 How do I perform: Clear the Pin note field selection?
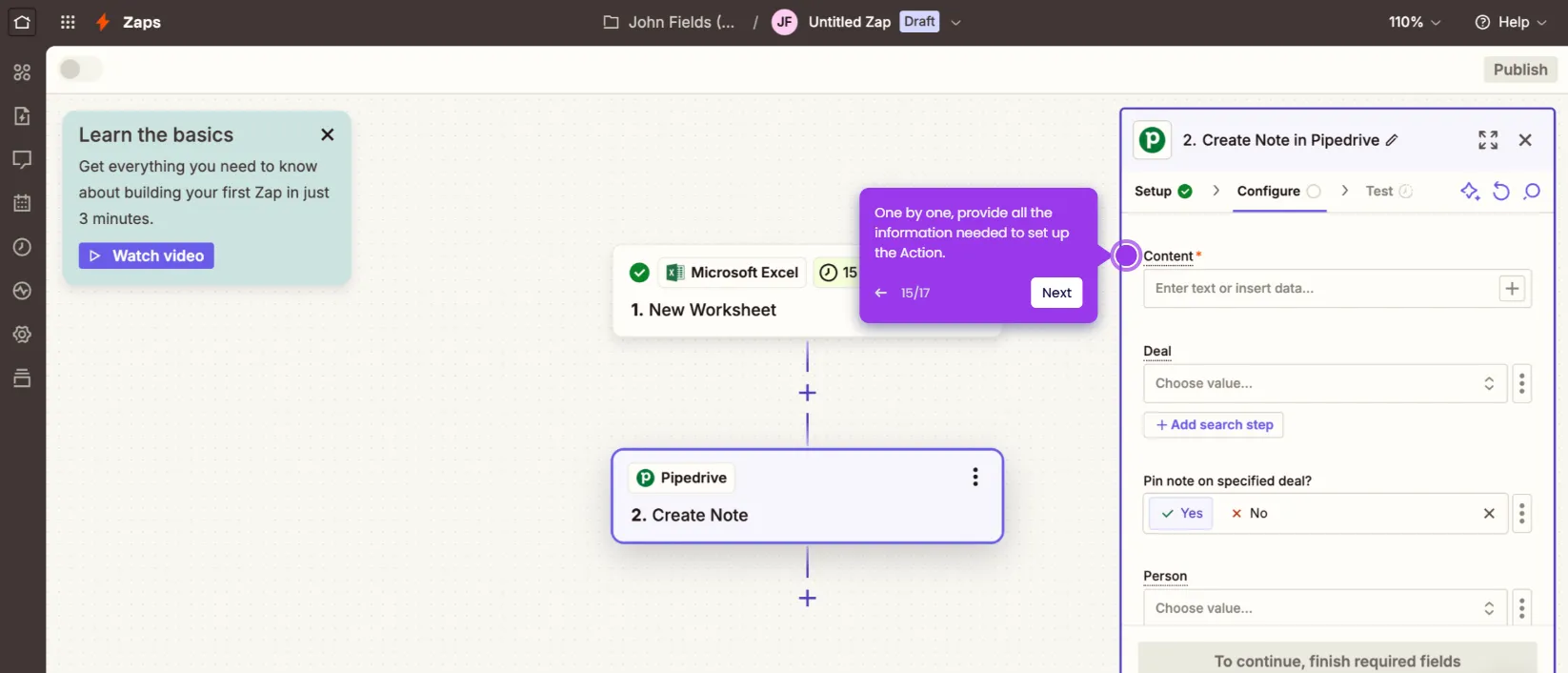1489,513
